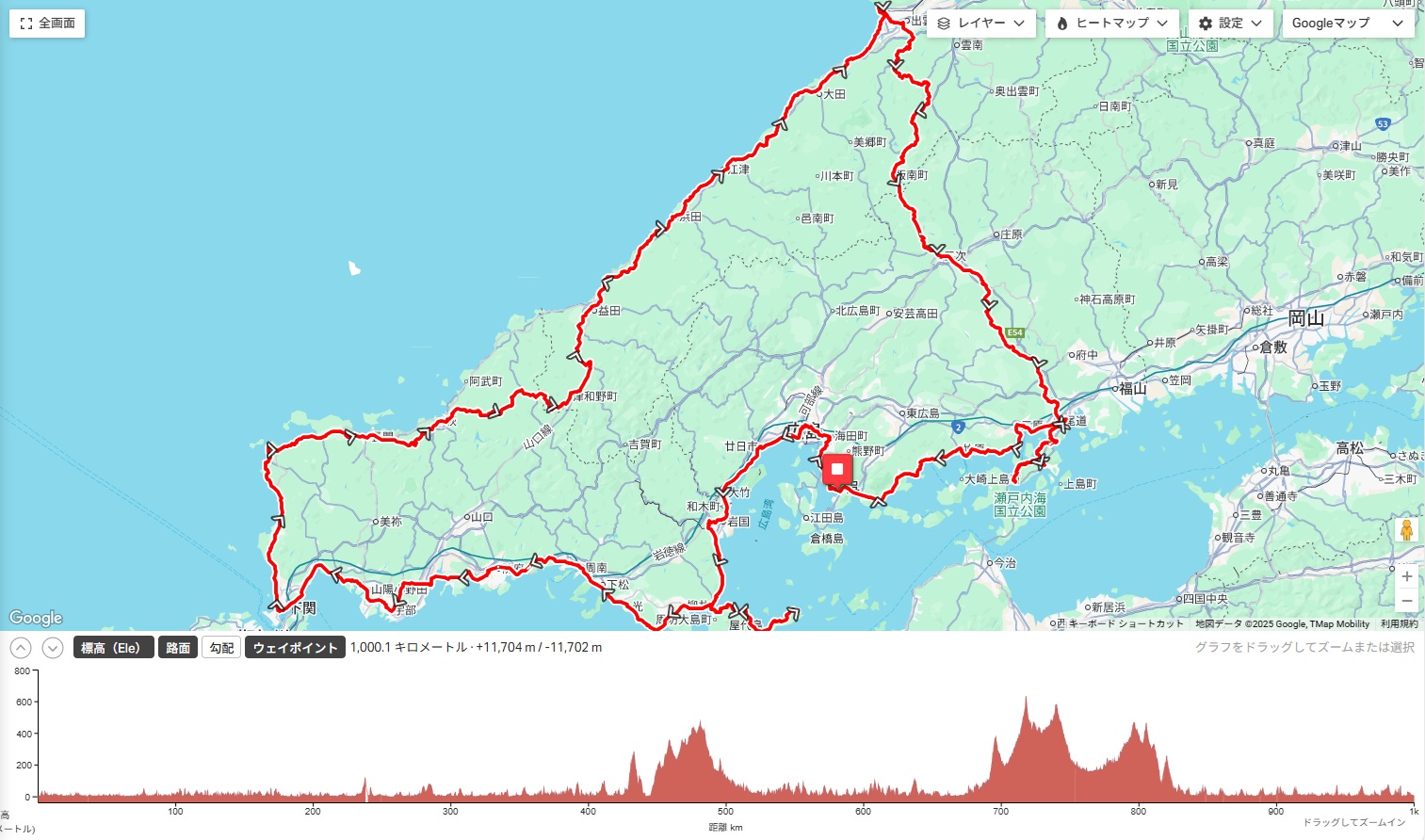Zoom out with the minus button
The height and width of the screenshot is (840, 1425).
point(1406,601)
